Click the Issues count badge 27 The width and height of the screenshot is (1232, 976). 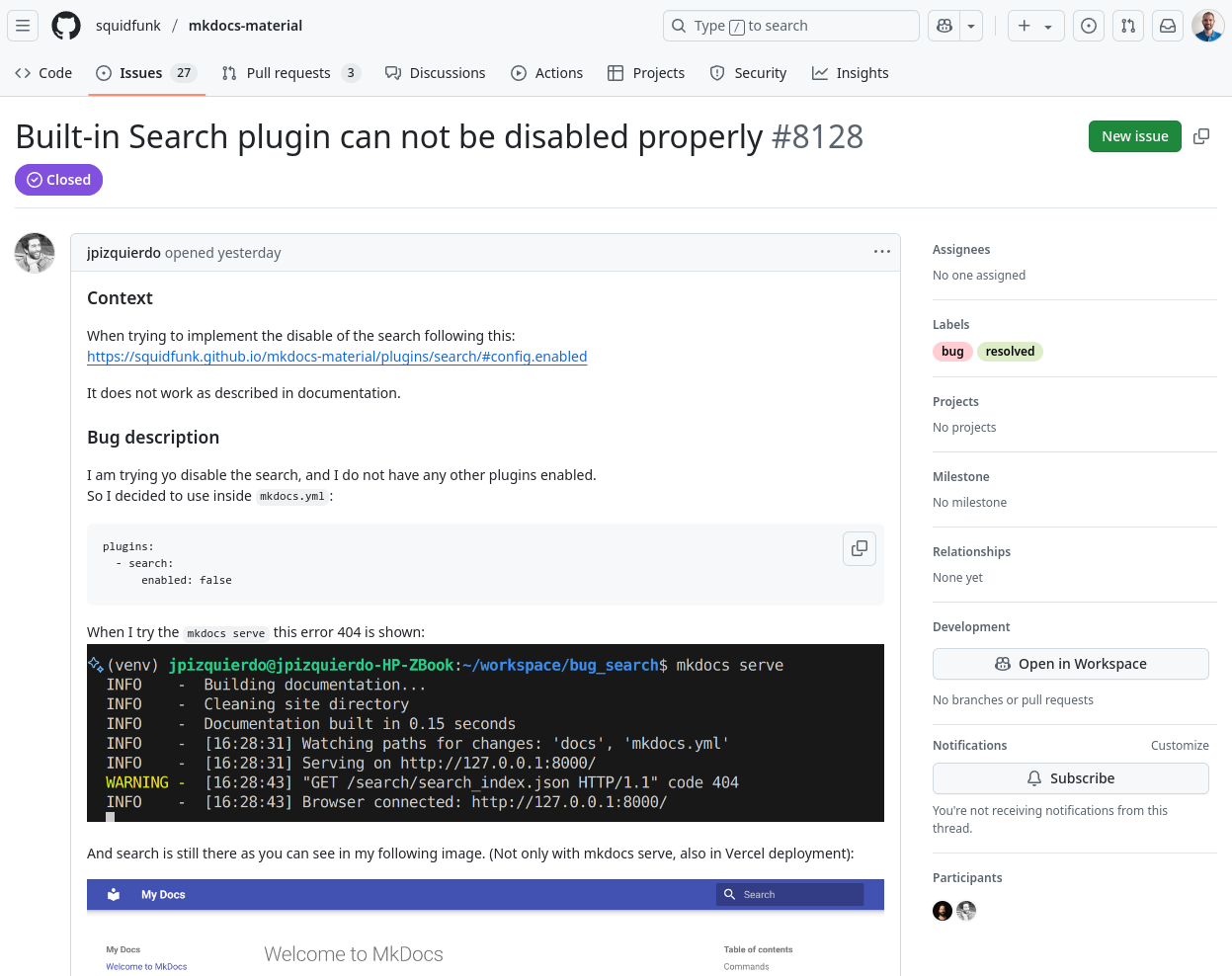184,73
